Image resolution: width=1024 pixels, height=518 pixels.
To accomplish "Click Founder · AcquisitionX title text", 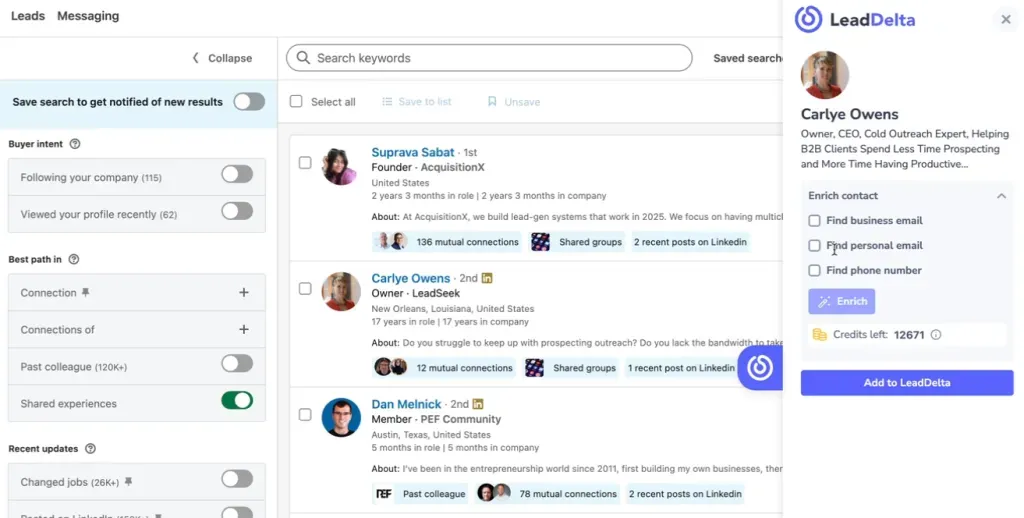I will (x=428, y=167).
